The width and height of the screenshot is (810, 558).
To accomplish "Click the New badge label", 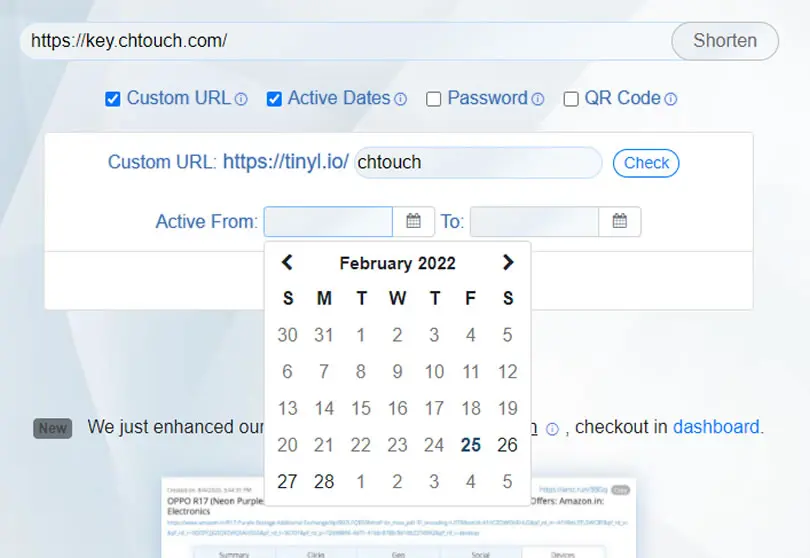I will (53, 428).
